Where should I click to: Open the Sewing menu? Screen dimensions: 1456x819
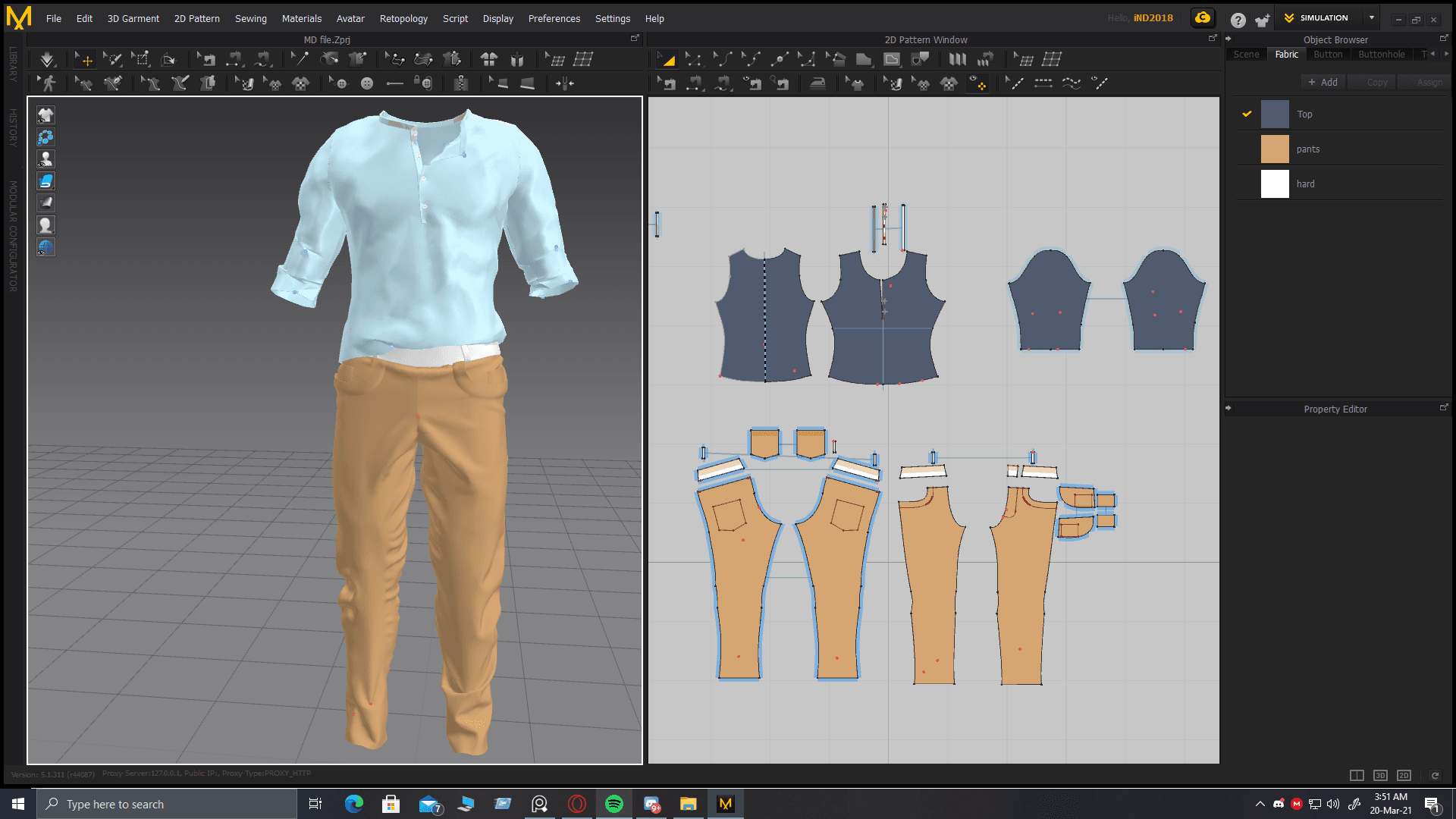coord(250,18)
